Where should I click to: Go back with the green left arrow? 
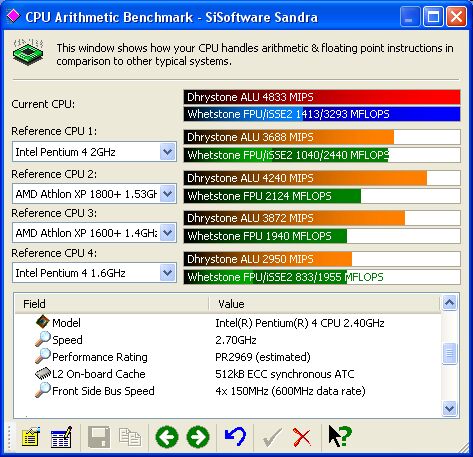coord(167,437)
